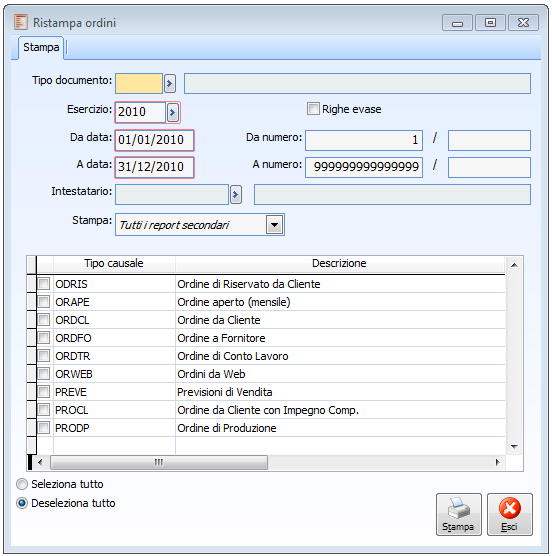This screenshot has height=556, width=552.
Task: Click the Intestatario lookup arrow icon
Action: 236,194
